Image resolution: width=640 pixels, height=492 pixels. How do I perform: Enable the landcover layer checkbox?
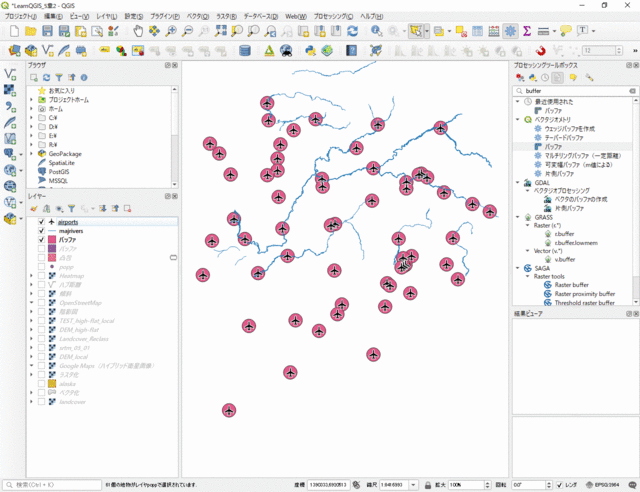[41, 401]
